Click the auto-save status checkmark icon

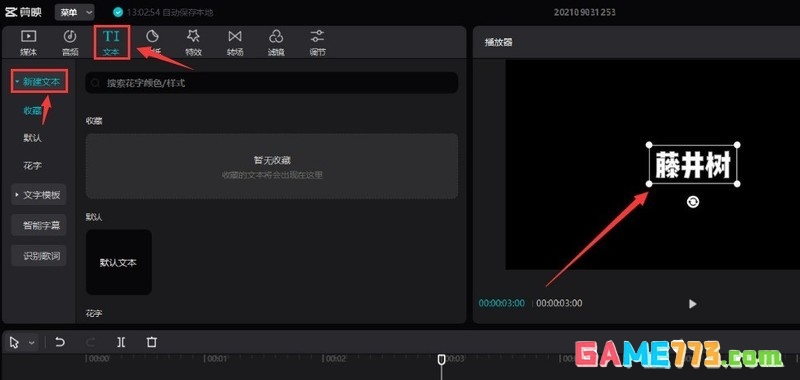coord(118,12)
